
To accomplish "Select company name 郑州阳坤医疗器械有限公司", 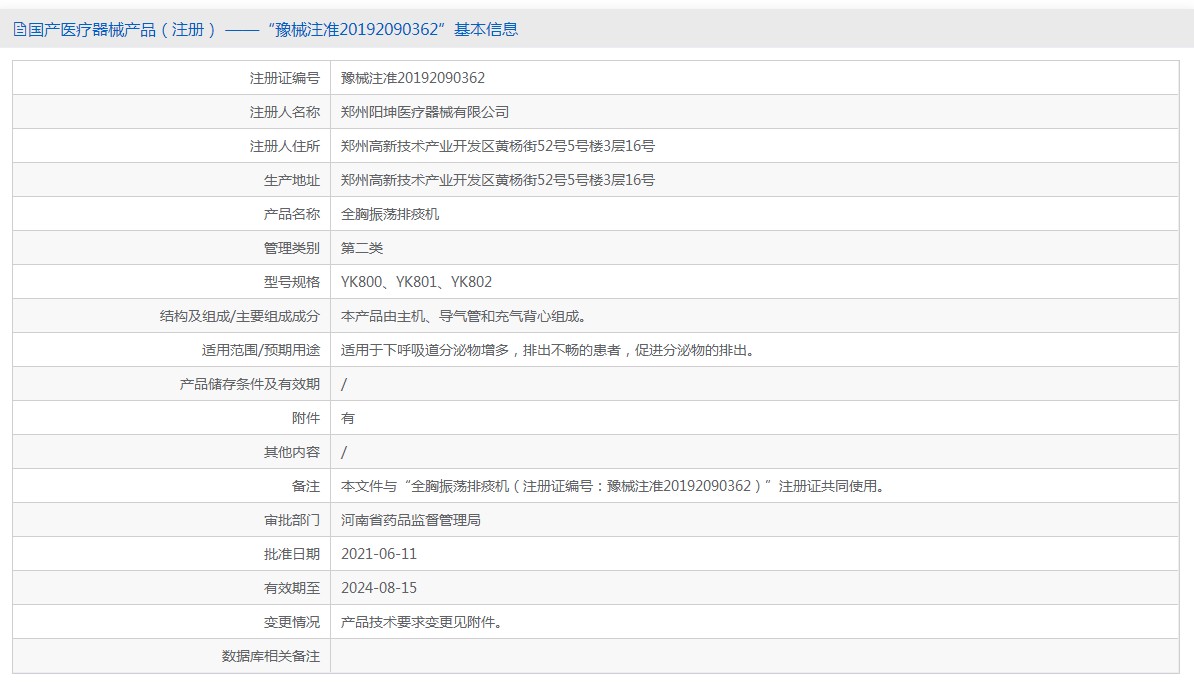I will 425,112.
